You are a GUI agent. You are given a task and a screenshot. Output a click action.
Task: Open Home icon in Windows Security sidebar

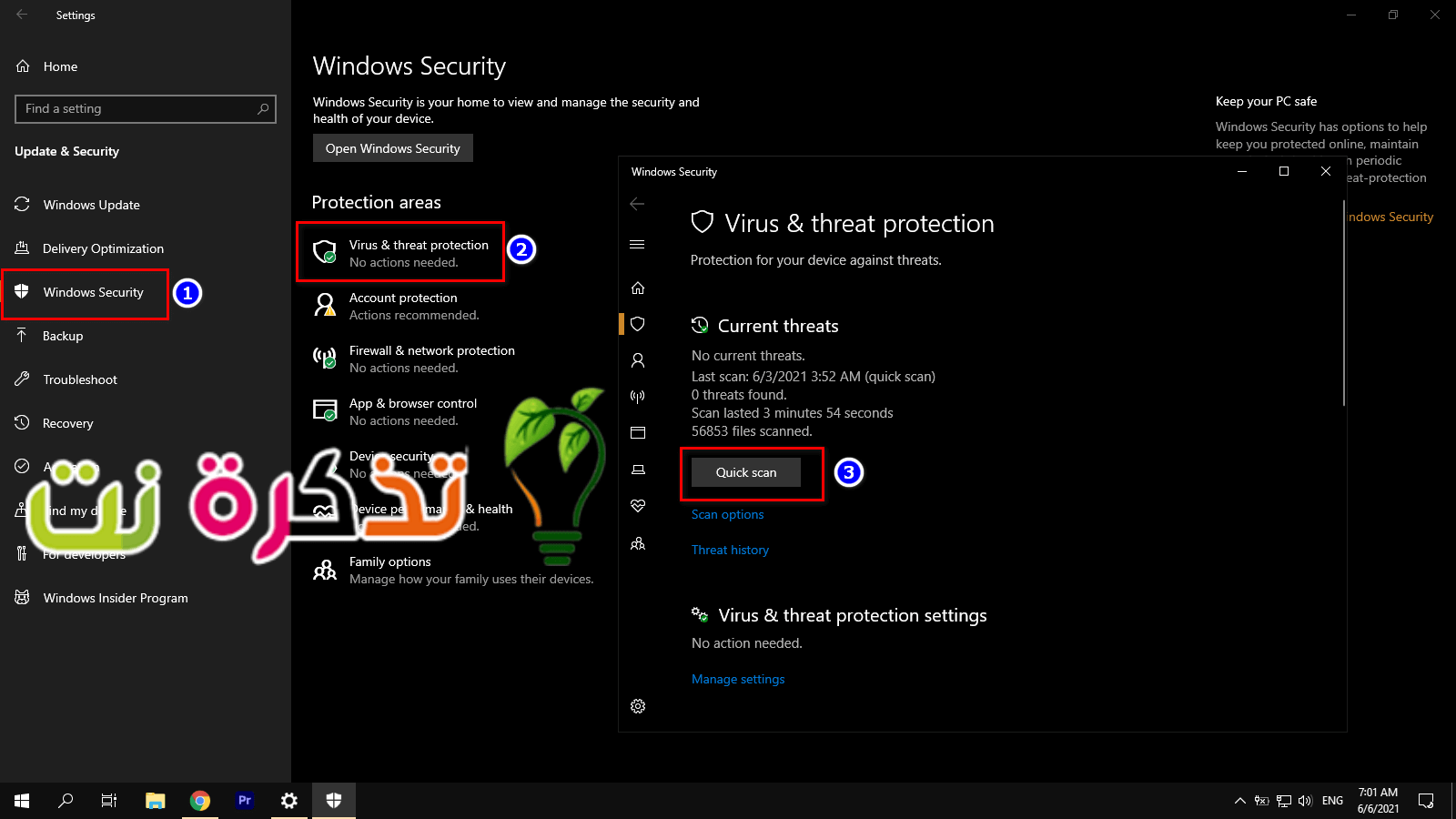point(638,288)
